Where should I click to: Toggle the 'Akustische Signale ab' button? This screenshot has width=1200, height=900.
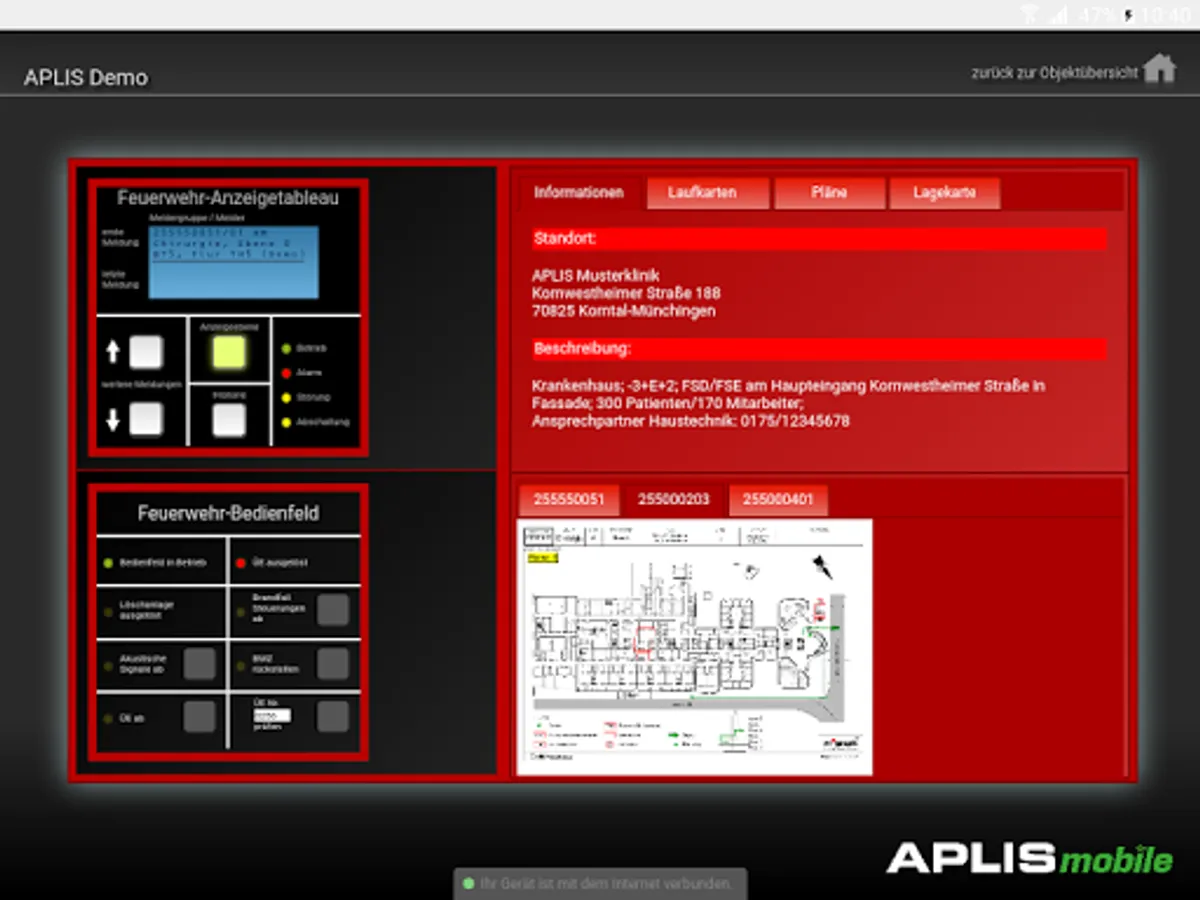coord(199,664)
